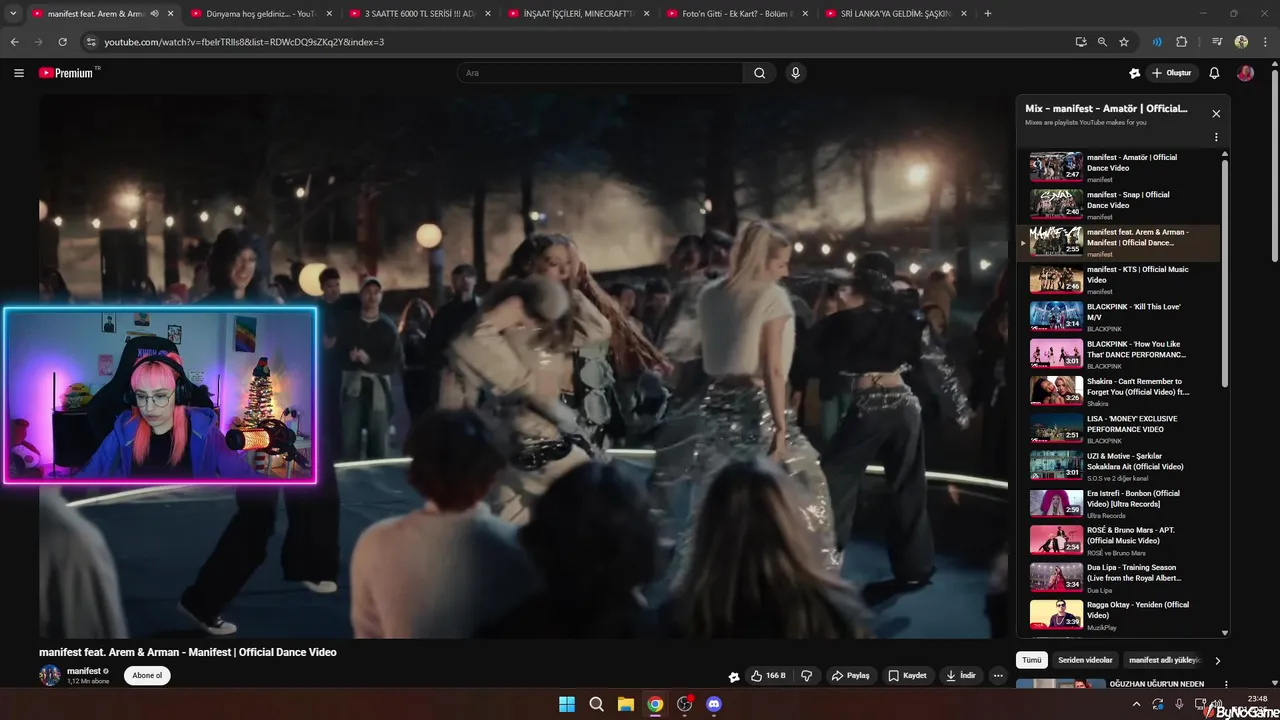
Task: Show more filter chips with right chevron
Action: click(x=1217, y=660)
